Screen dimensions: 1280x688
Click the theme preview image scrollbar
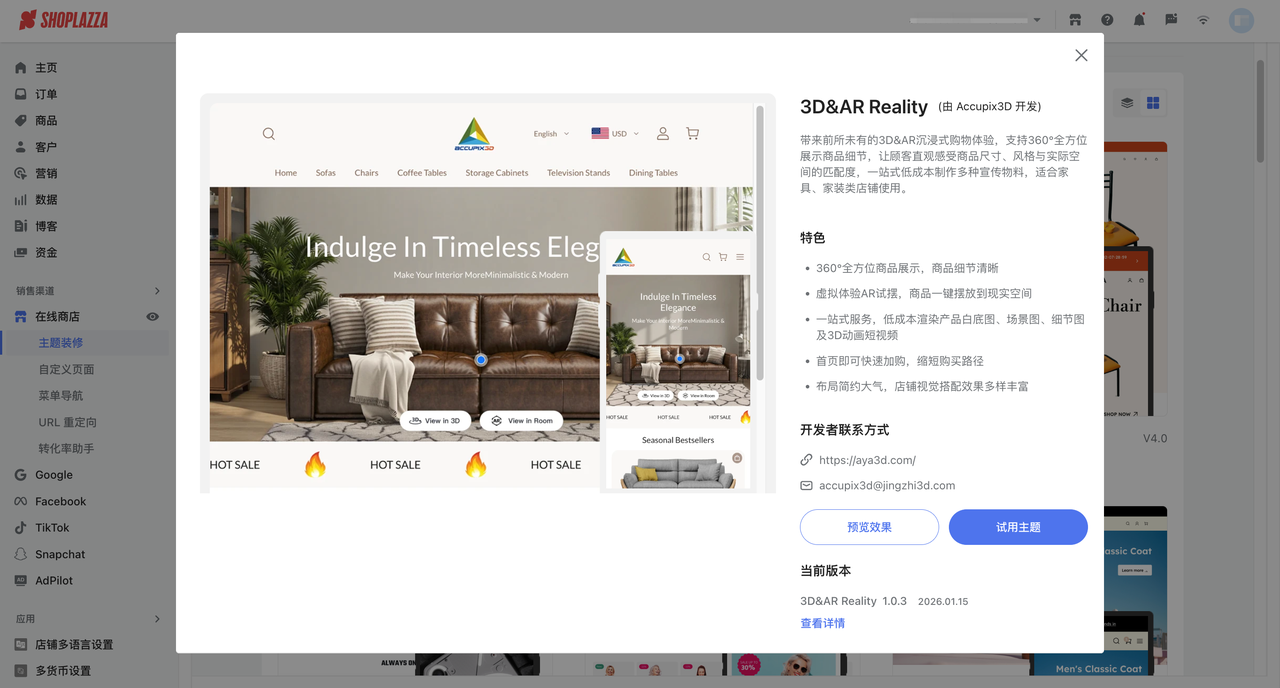click(x=760, y=240)
